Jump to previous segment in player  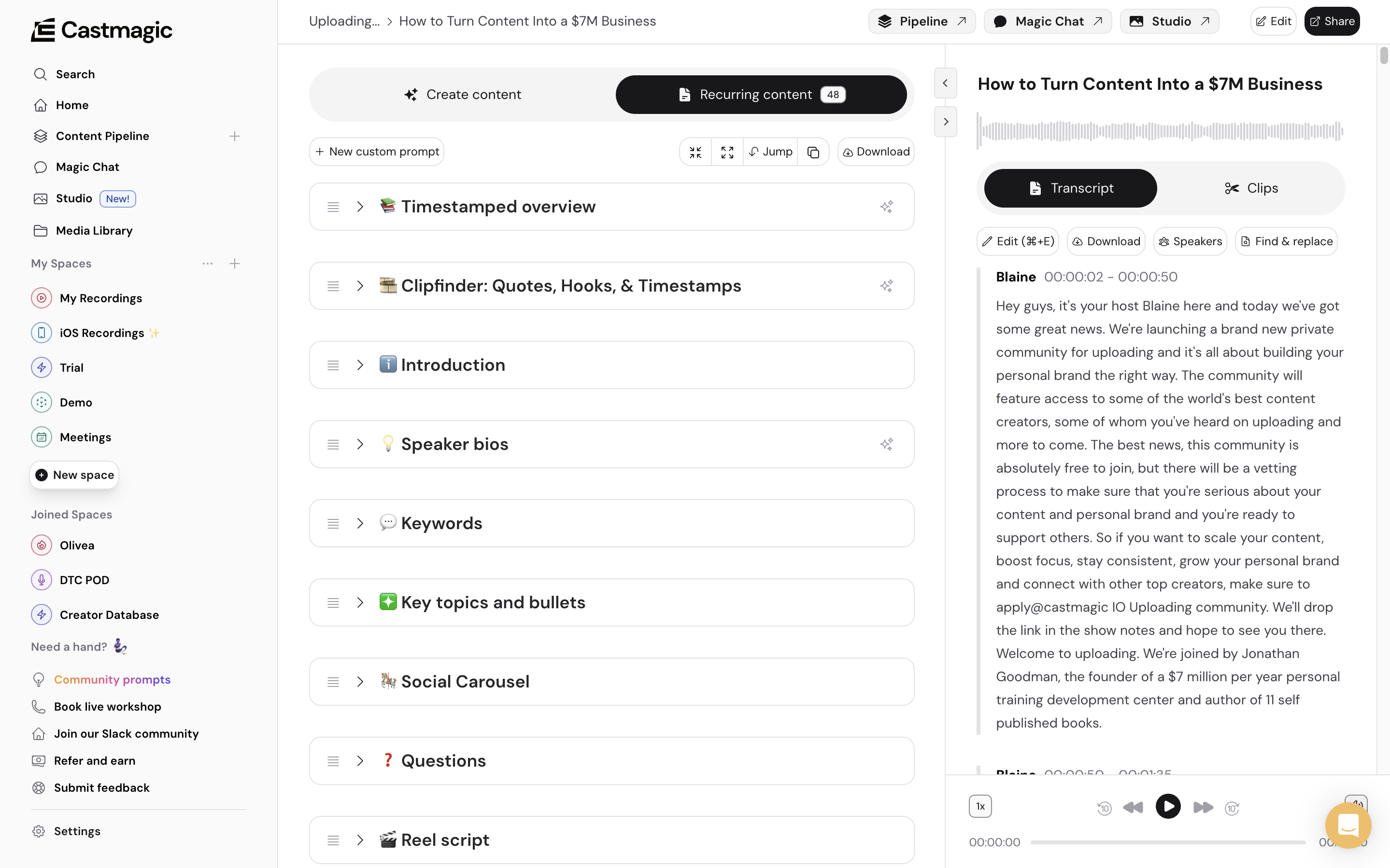[1133, 808]
